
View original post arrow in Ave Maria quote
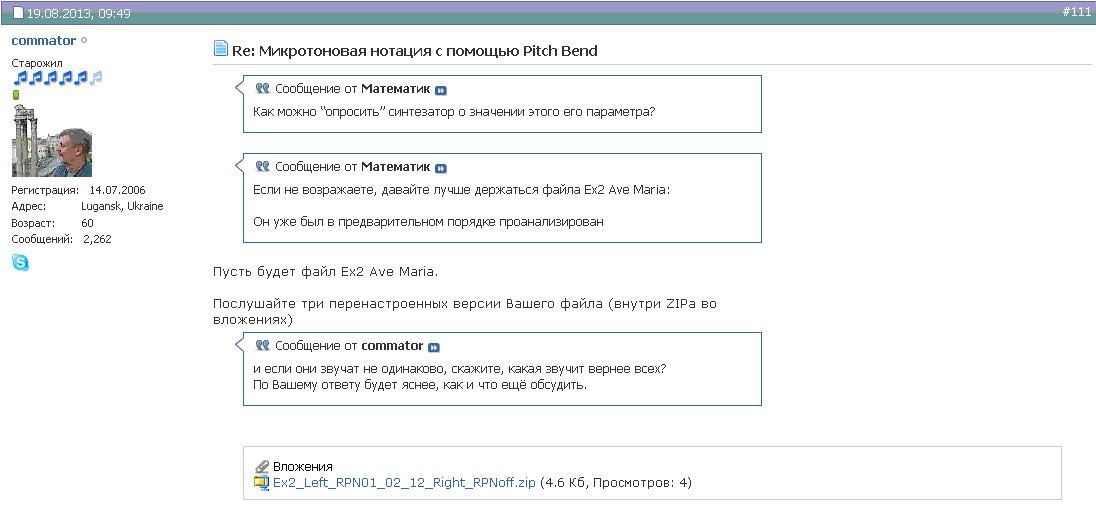[x=441, y=168]
